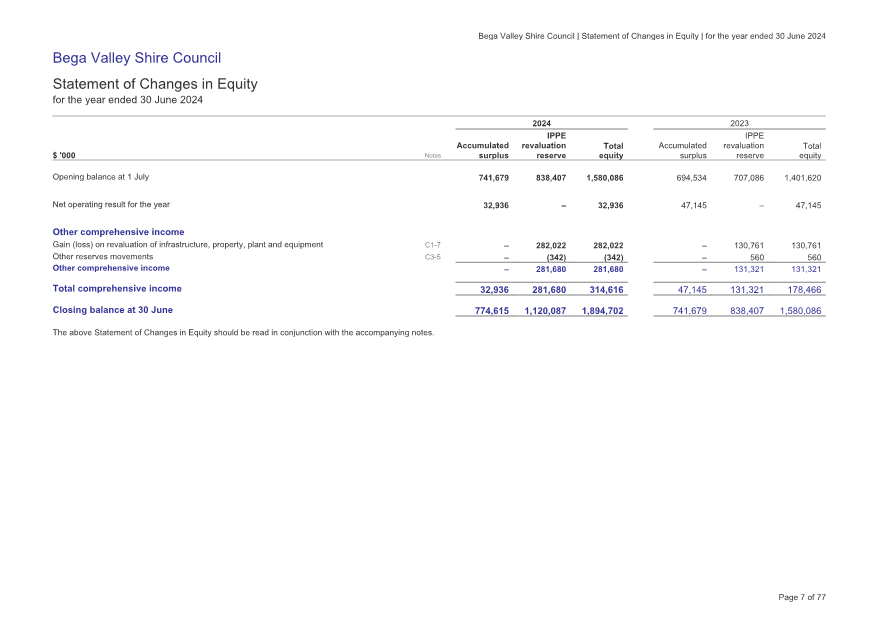Click 131,321 subtotal in 2023 IPPE reserve column
Image resolution: width=877 pixels, height=622 pixels.
[749, 270]
